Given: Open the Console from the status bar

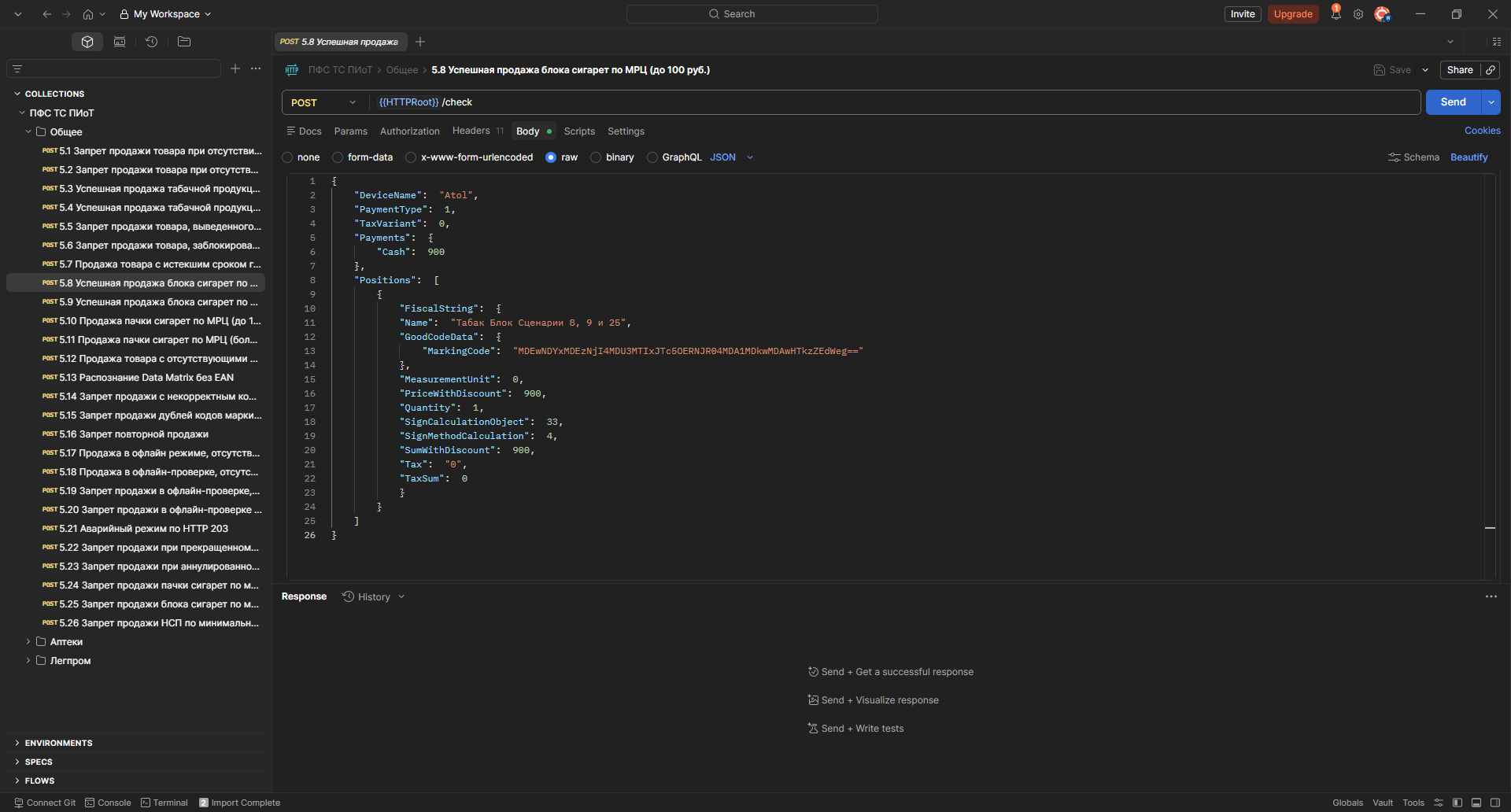Looking at the screenshot, I should point(108,803).
